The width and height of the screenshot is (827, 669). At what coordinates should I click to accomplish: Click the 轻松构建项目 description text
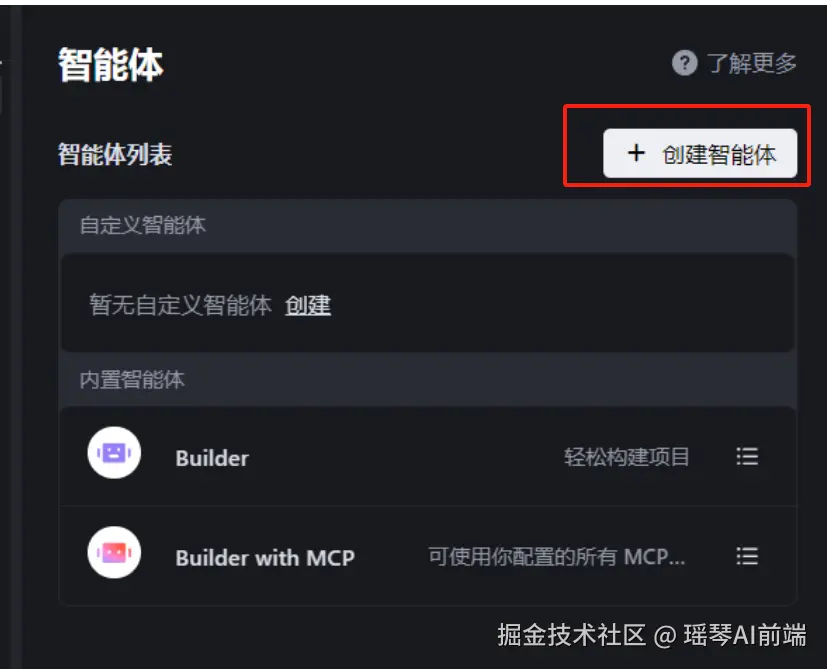point(627,457)
